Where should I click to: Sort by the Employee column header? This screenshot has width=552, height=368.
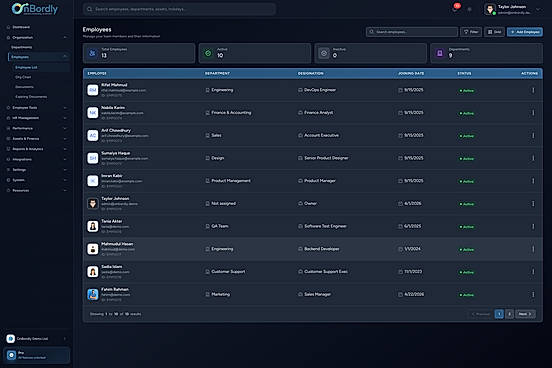coord(97,73)
